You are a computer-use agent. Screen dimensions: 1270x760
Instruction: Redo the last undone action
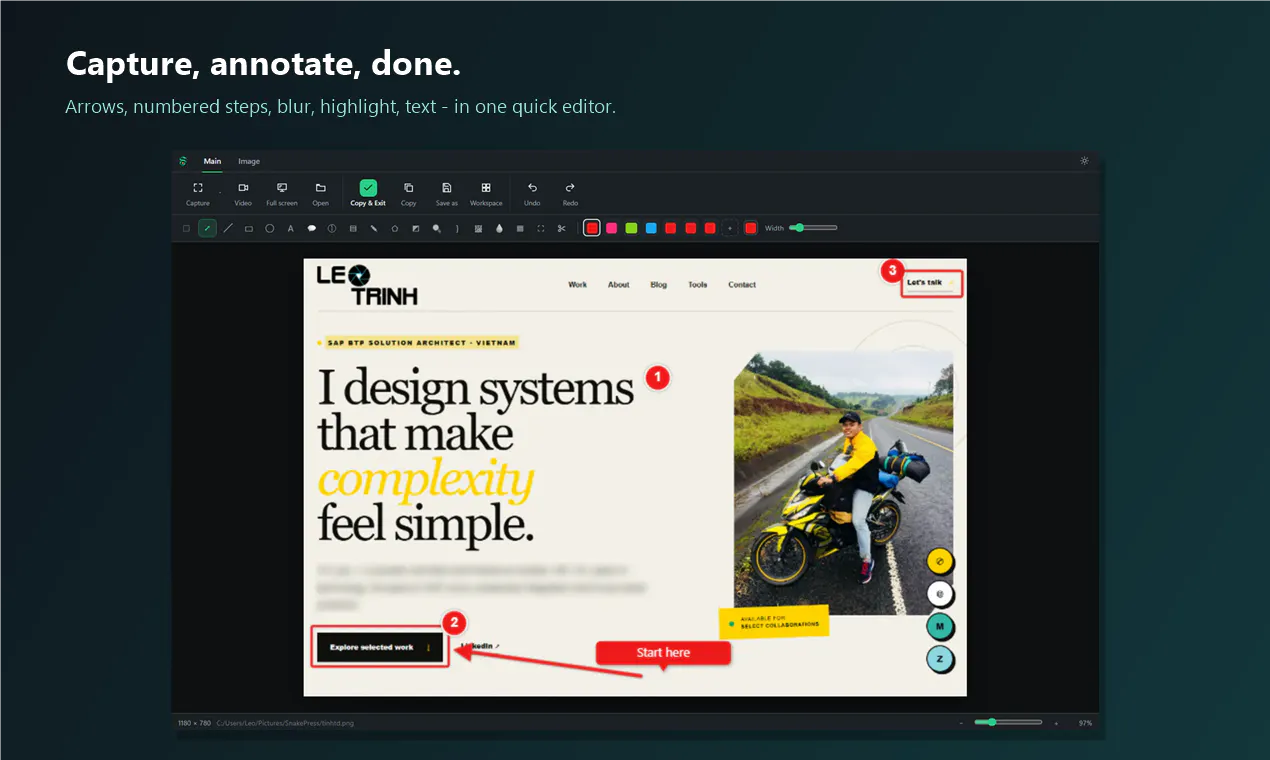click(x=570, y=193)
